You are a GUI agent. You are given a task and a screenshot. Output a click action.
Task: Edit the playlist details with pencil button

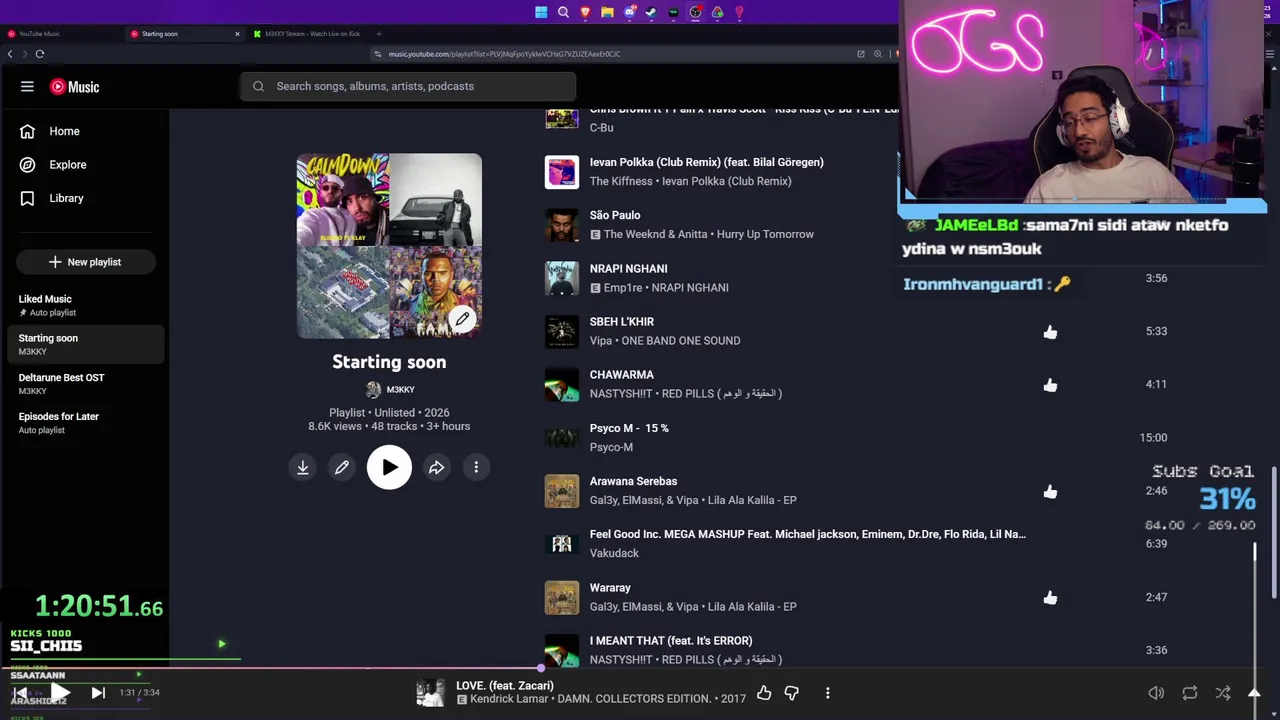342,467
